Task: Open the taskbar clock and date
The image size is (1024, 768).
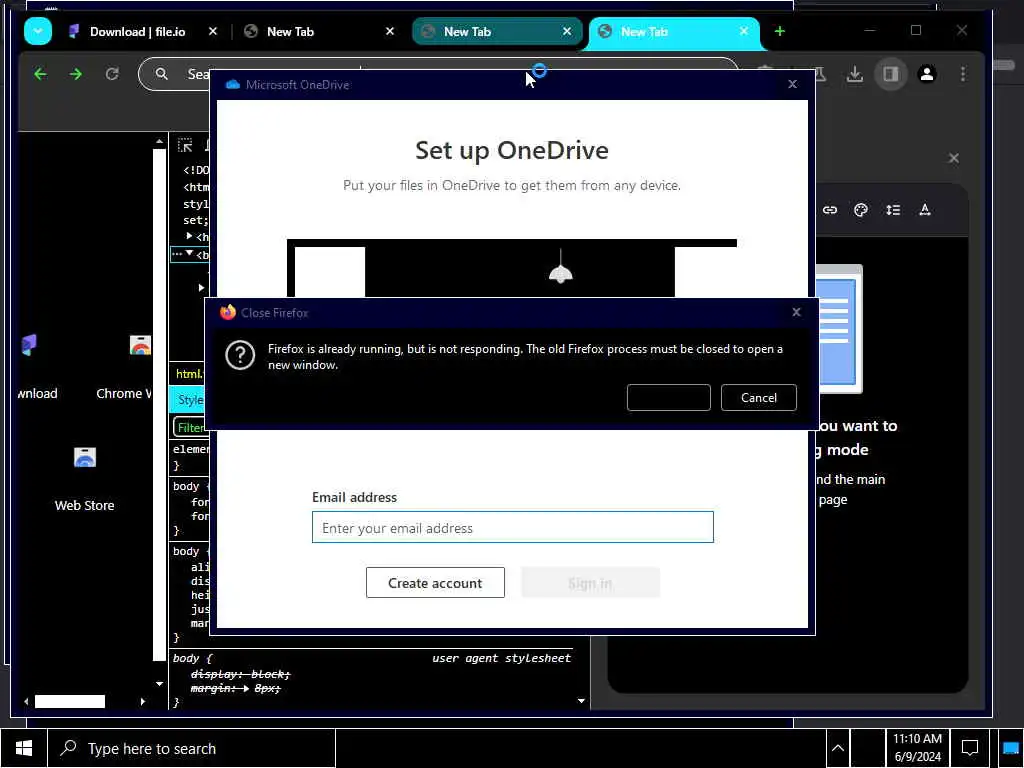Action: point(918,748)
